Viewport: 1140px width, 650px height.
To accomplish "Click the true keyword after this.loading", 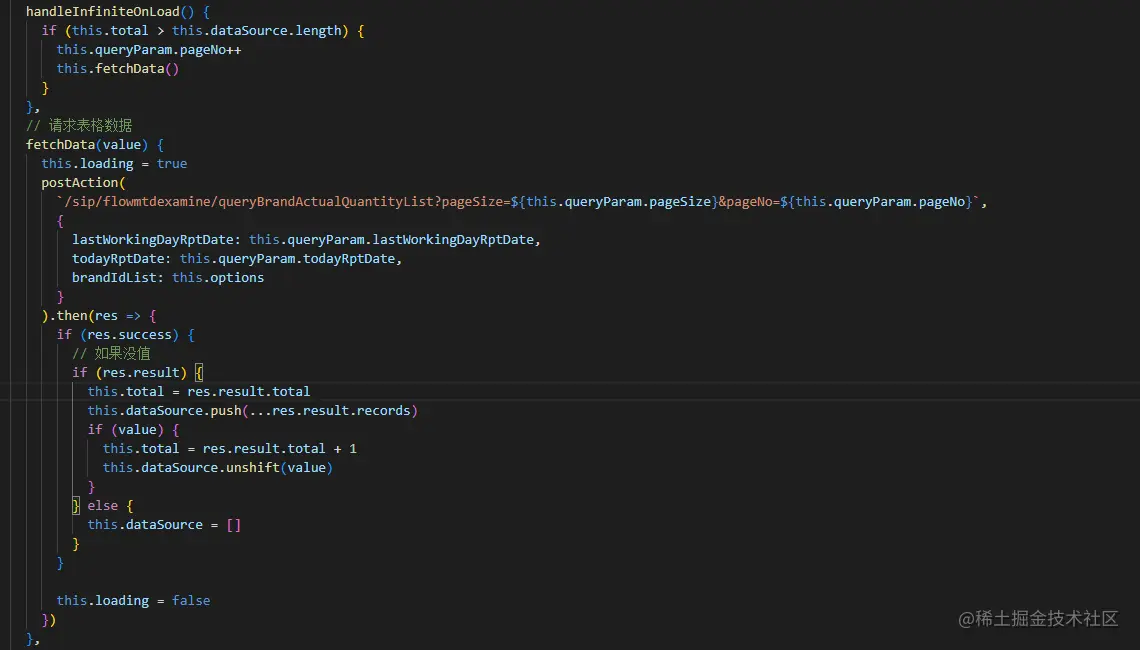I will (x=172, y=163).
